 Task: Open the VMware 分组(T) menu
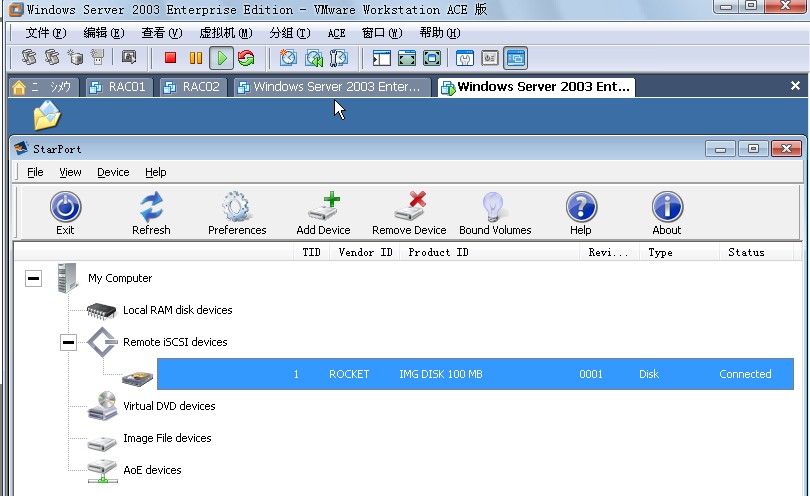click(290, 33)
